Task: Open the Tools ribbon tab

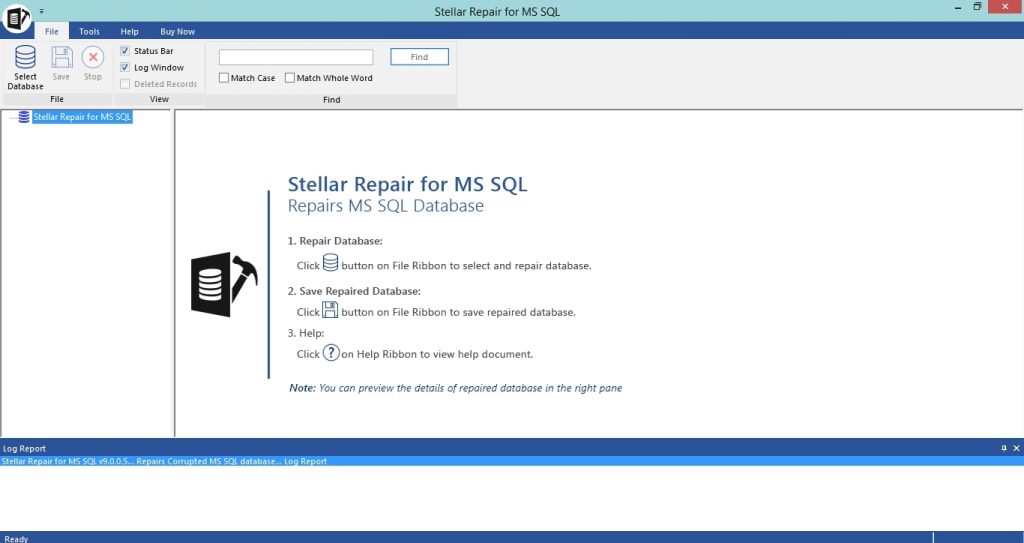Action: click(x=89, y=31)
